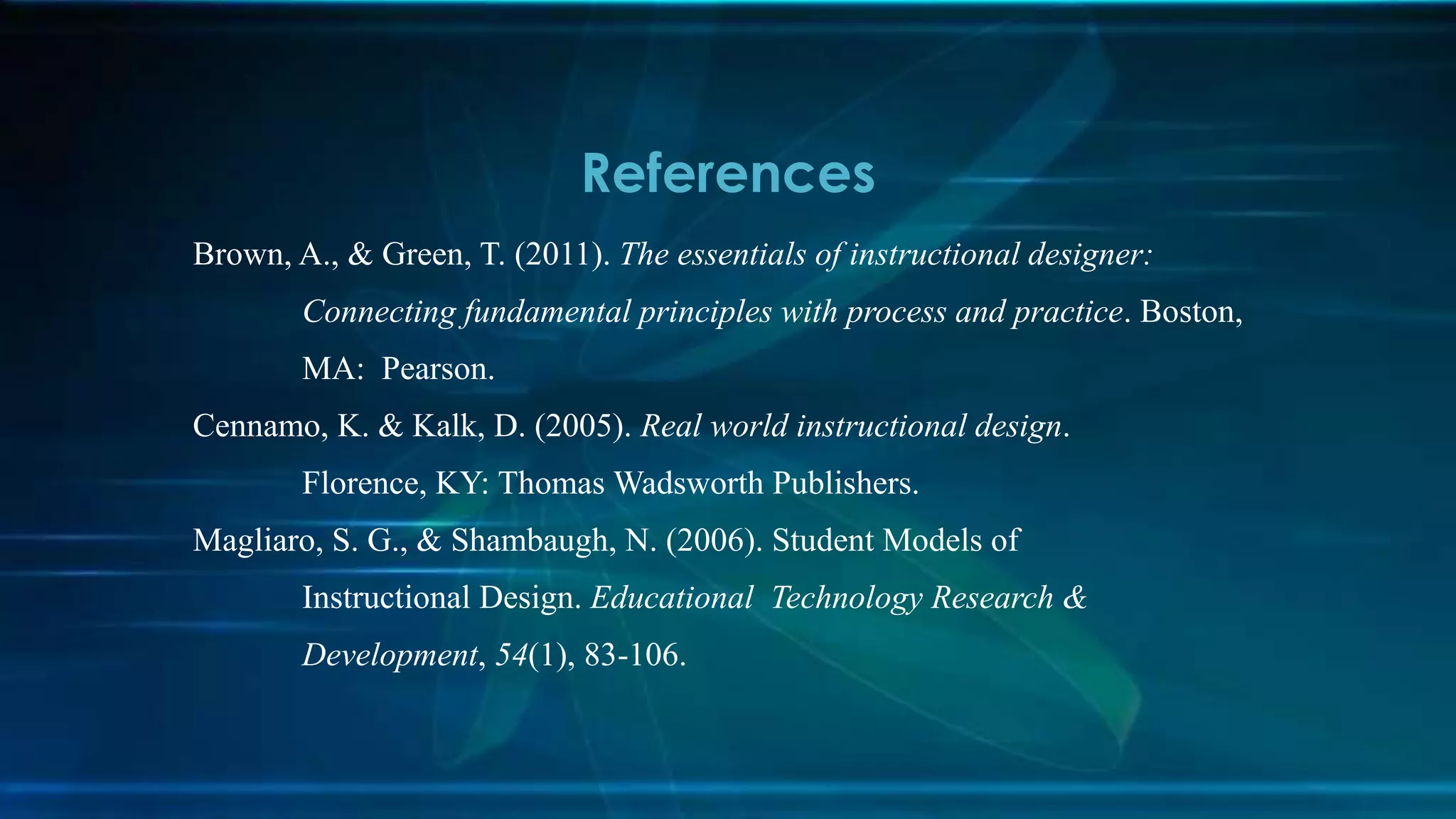
Task: Click the 'Connecting fundamental principles with process and practice' subtitle
Action: pos(712,312)
